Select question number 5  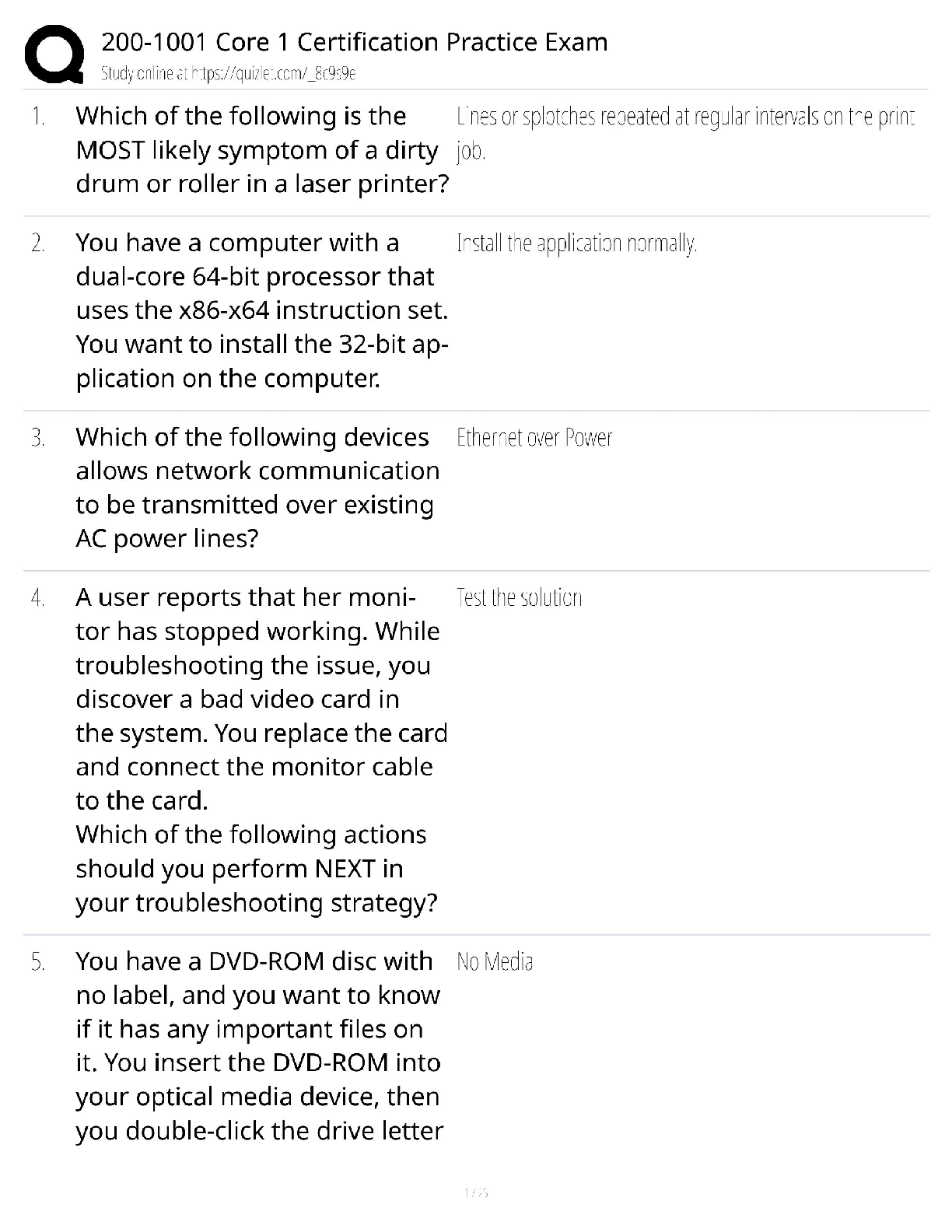click(x=38, y=962)
